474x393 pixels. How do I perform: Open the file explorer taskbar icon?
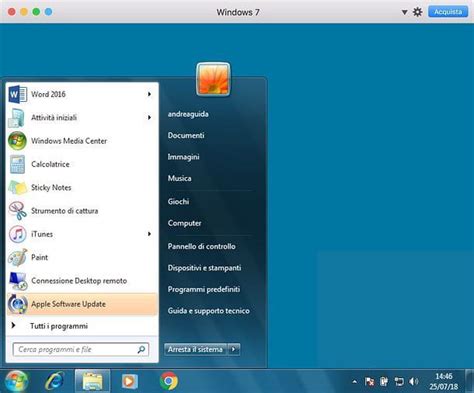point(92,381)
